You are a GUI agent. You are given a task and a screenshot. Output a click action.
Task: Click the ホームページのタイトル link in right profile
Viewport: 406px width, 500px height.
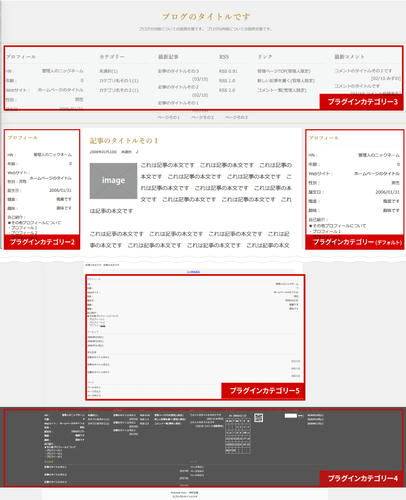[x=377, y=174]
